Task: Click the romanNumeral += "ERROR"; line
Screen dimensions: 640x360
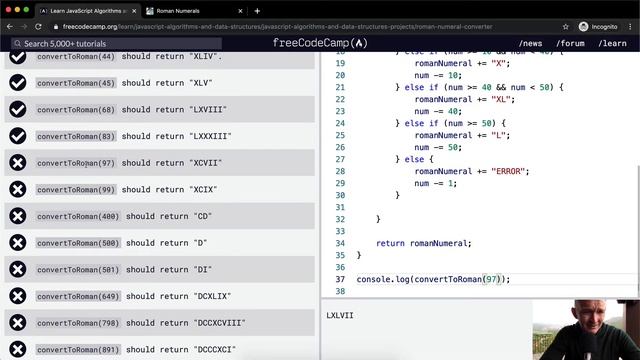Action: 471,171
